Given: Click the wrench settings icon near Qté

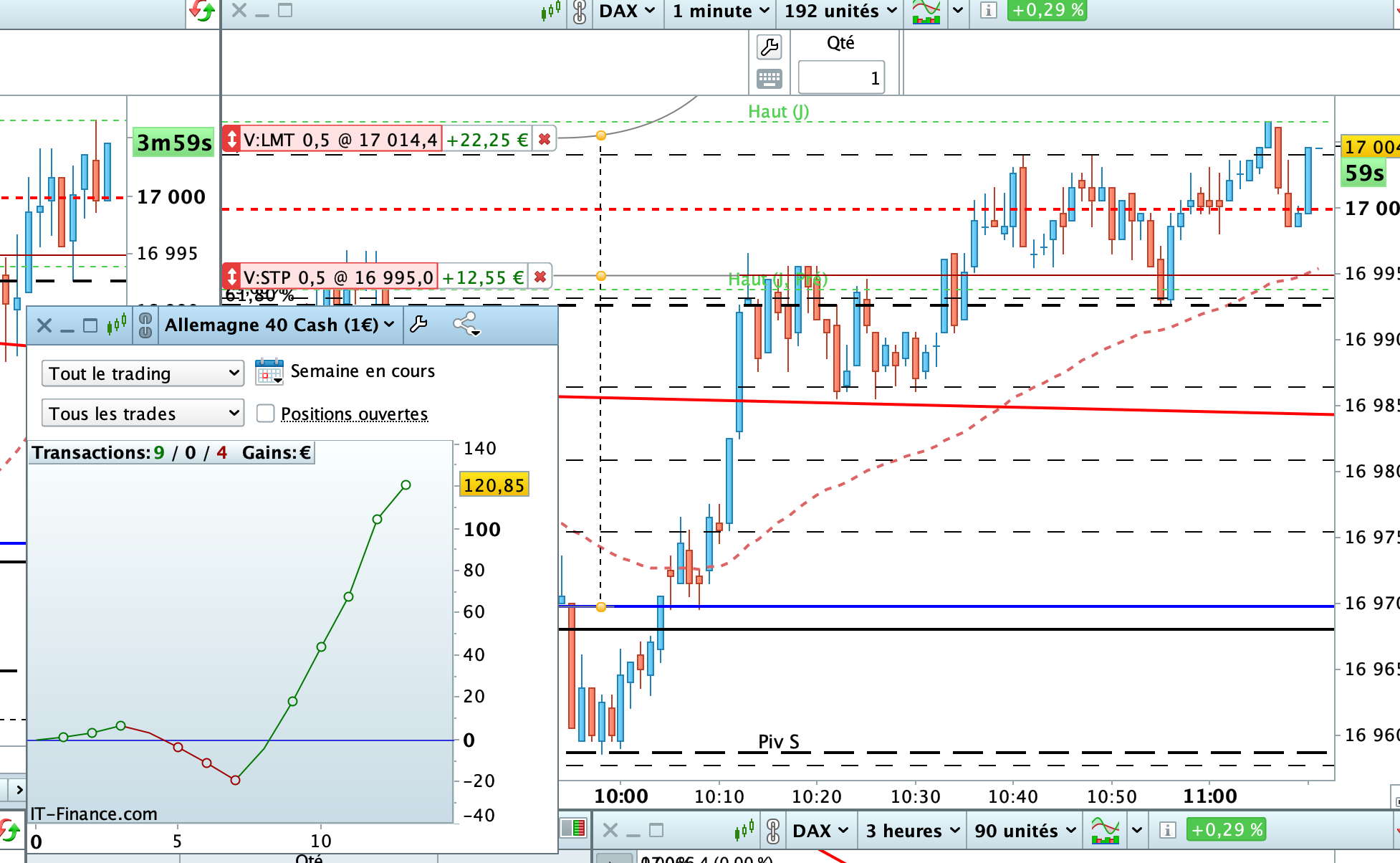Looking at the screenshot, I should (x=769, y=47).
